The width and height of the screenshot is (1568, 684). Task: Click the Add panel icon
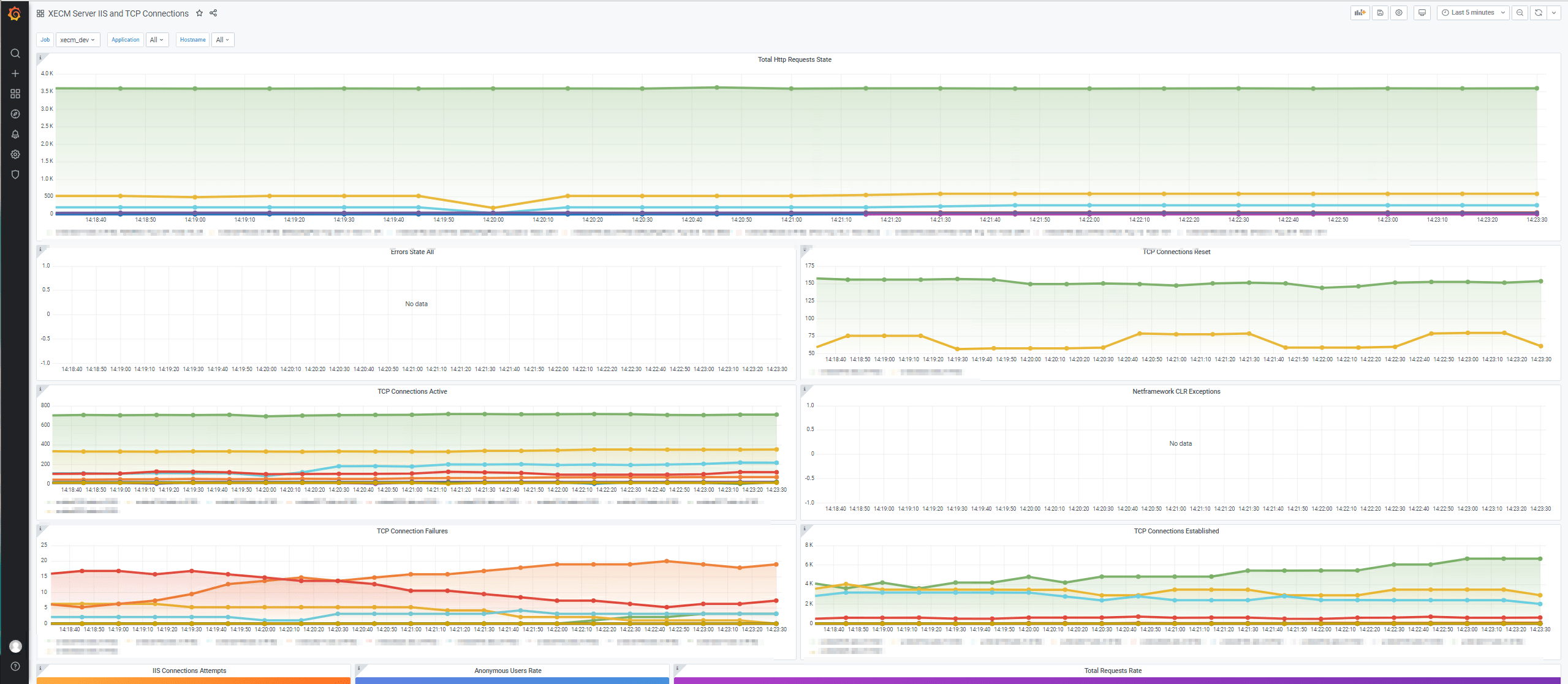coord(1360,13)
